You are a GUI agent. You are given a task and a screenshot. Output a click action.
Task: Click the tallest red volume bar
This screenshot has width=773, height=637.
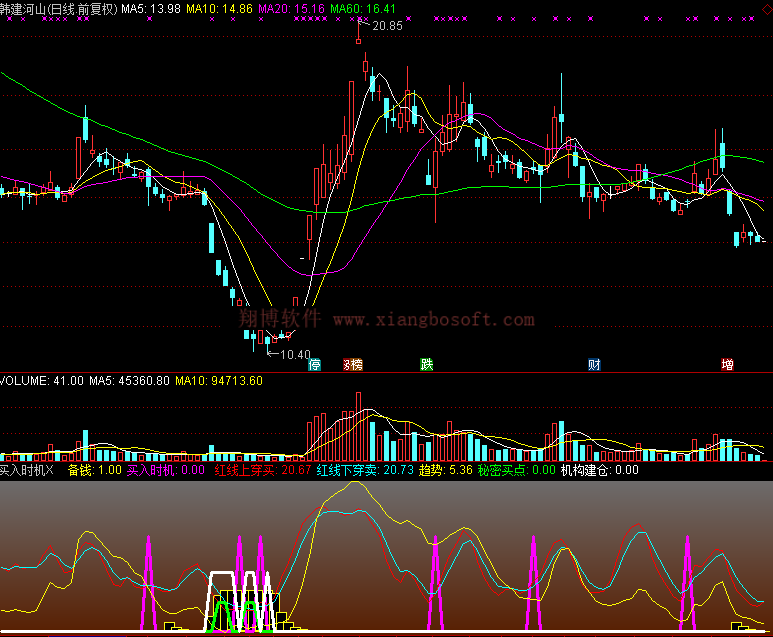coord(358,426)
